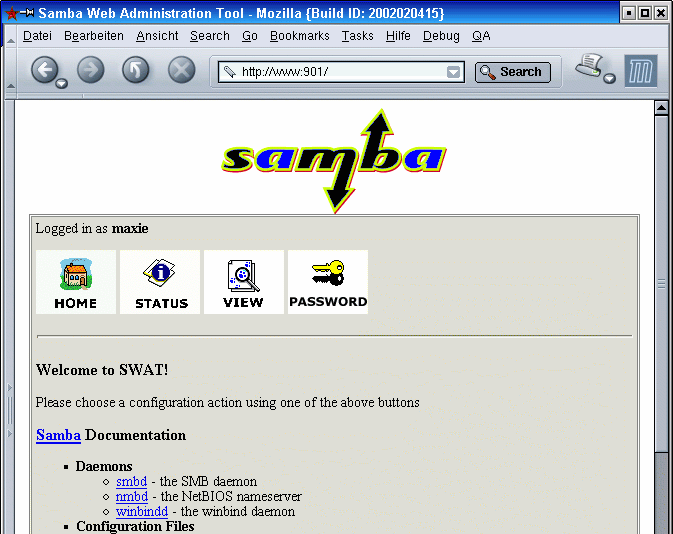Follow the Samba documentation link
This screenshot has height=534, width=673.
[58, 435]
